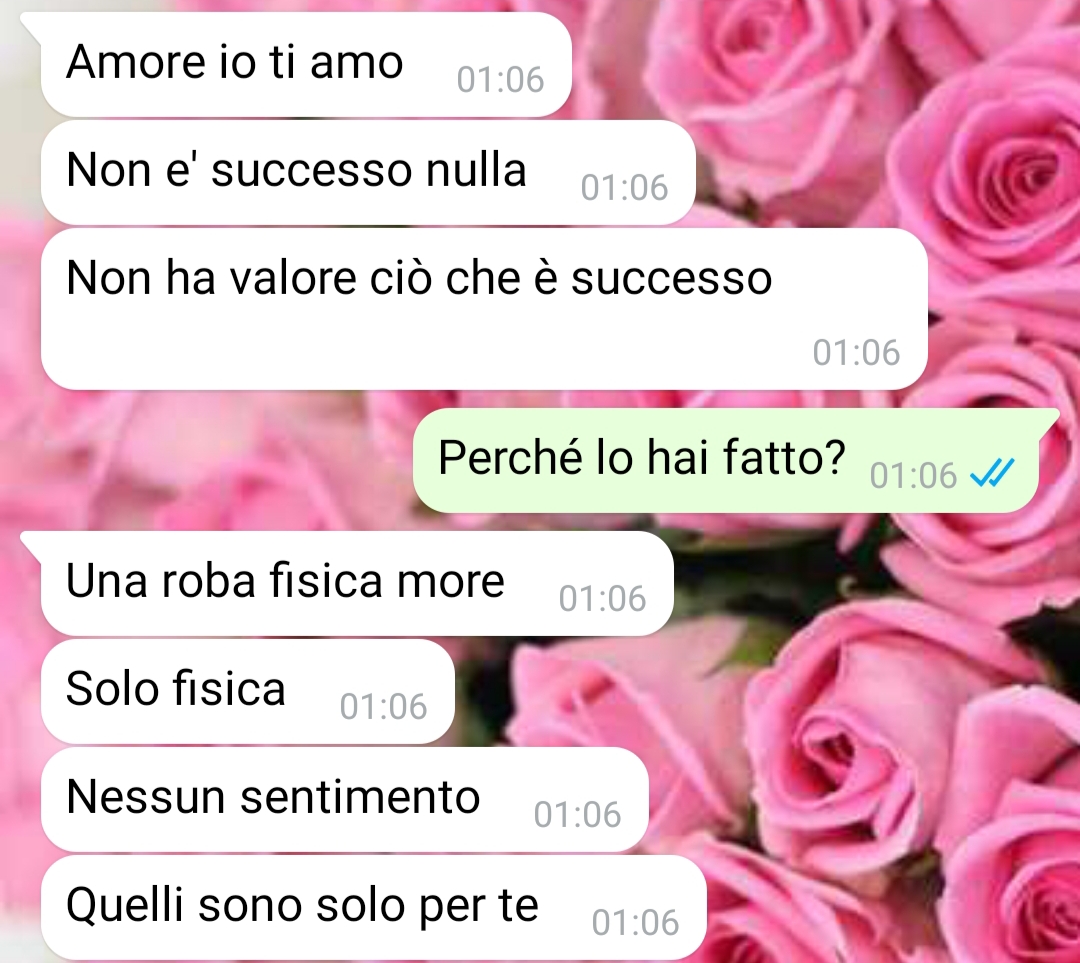This screenshot has width=1080, height=963.
Task: Select the 'Quelli sono solo per te' message
Action: [x=373, y=907]
